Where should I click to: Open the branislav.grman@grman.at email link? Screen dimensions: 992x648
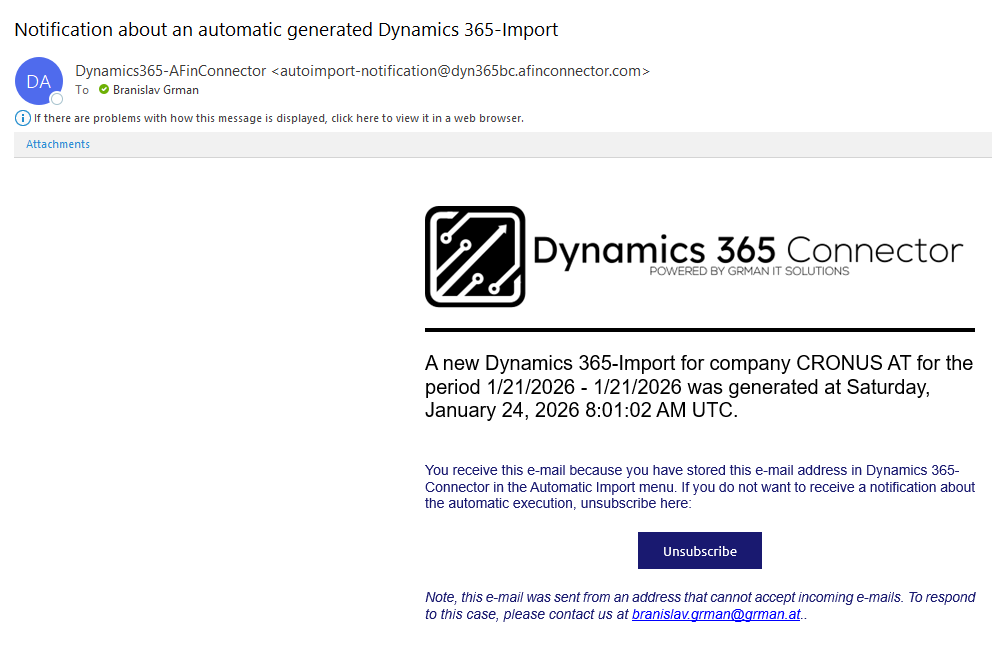tap(716, 614)
